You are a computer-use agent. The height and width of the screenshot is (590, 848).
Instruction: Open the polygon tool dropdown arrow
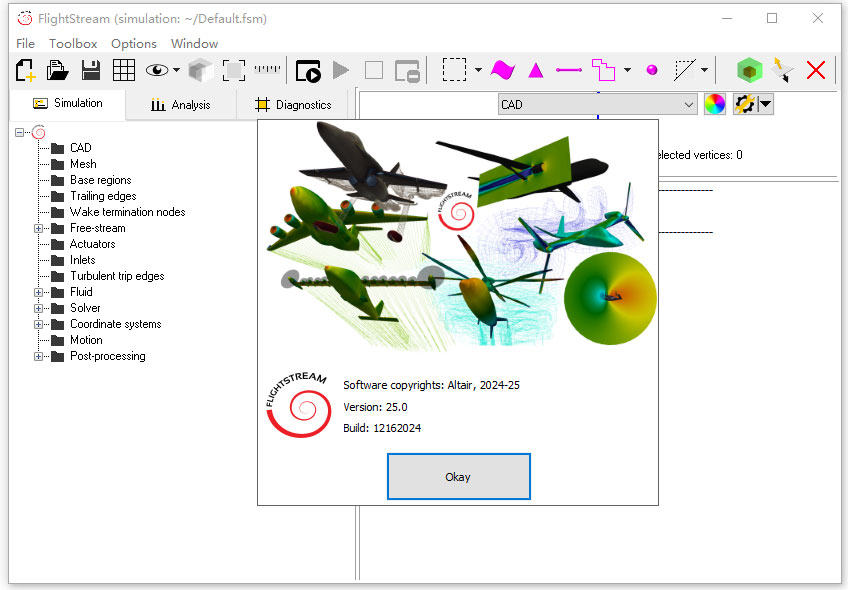627,70
